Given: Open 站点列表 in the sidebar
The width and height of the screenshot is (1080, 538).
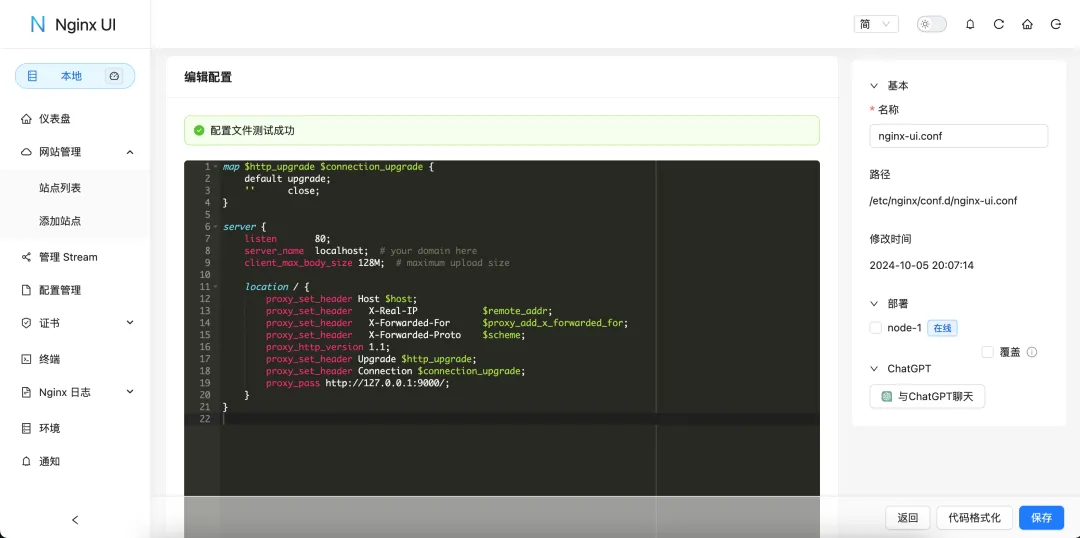Looking at the screenshot, I should click(x=60, y=188).
